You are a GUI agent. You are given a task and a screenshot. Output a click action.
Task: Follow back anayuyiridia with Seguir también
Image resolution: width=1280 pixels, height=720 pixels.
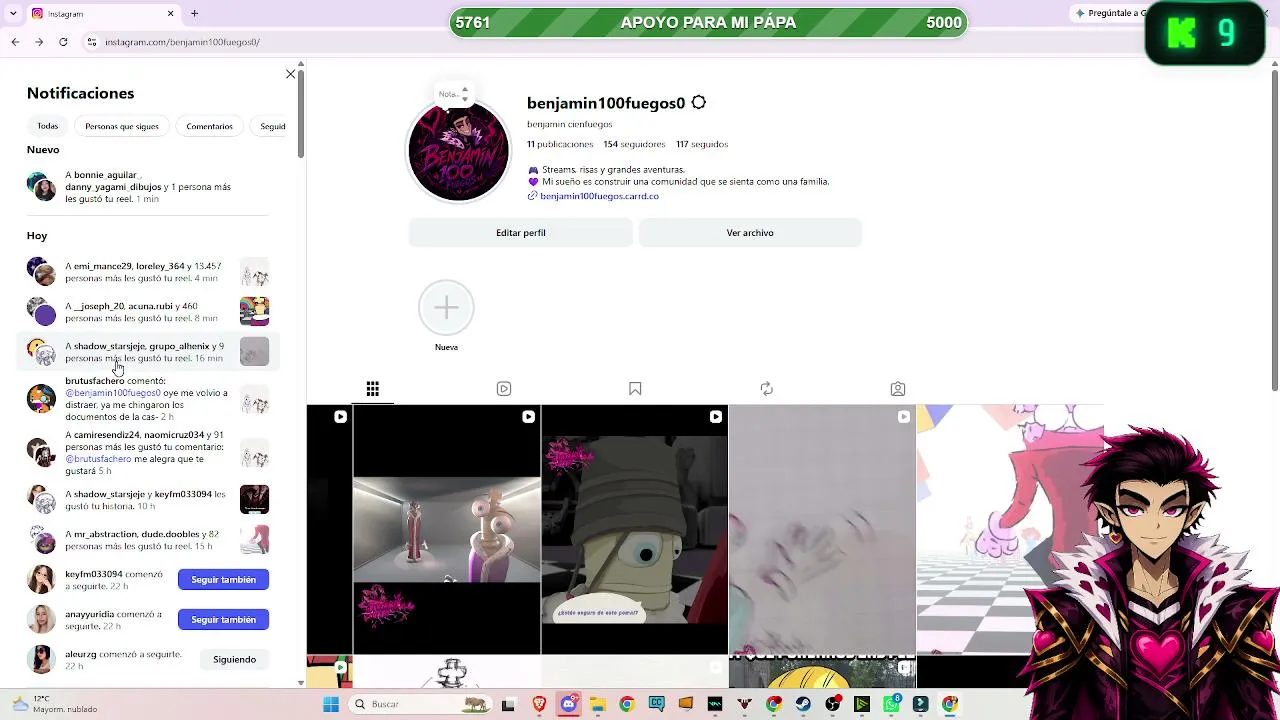tap(223, 620)
